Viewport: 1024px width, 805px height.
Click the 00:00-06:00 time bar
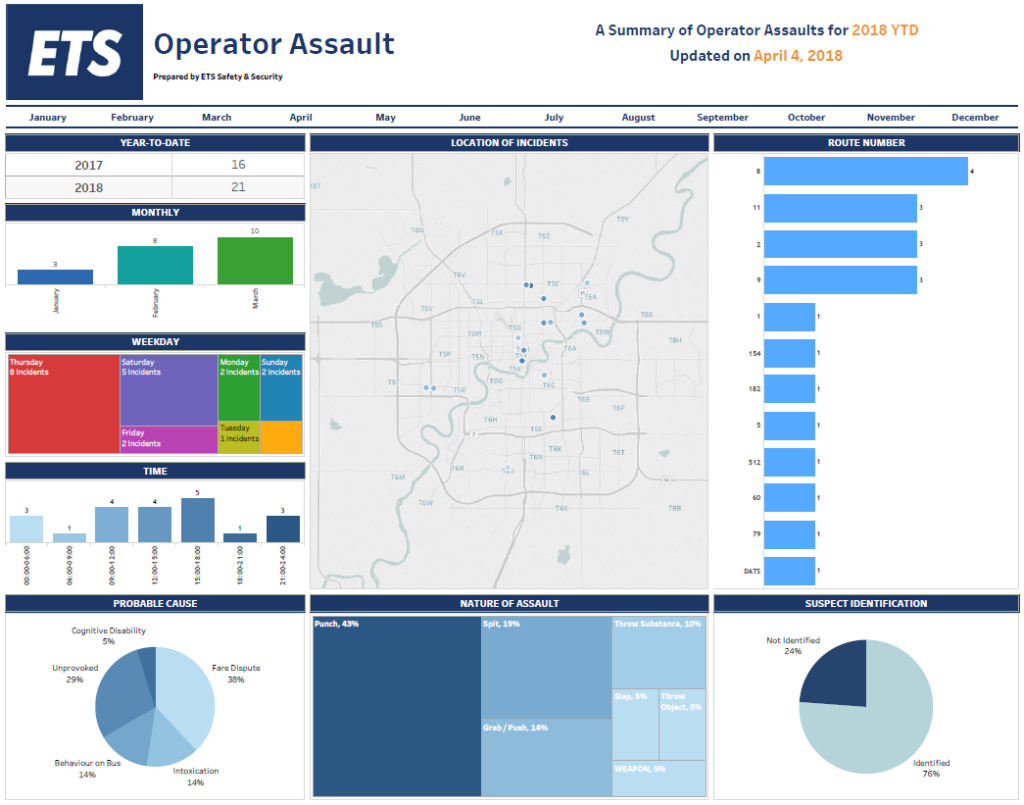tap(27, 529)
